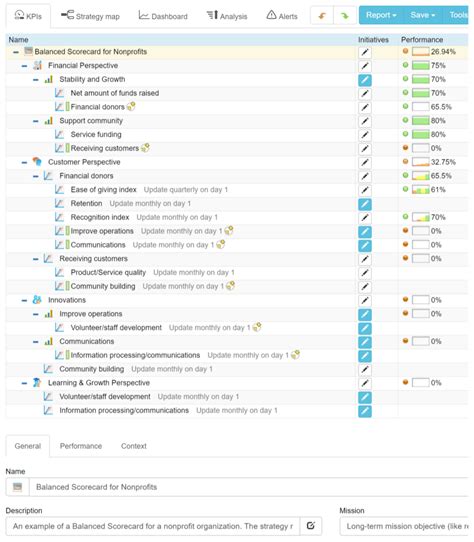Image resolution: width=474 pixels, height=542 pixels.
Task: Click the green redo arrow icon
Action: pyautogui.click(x=344, y=16)
